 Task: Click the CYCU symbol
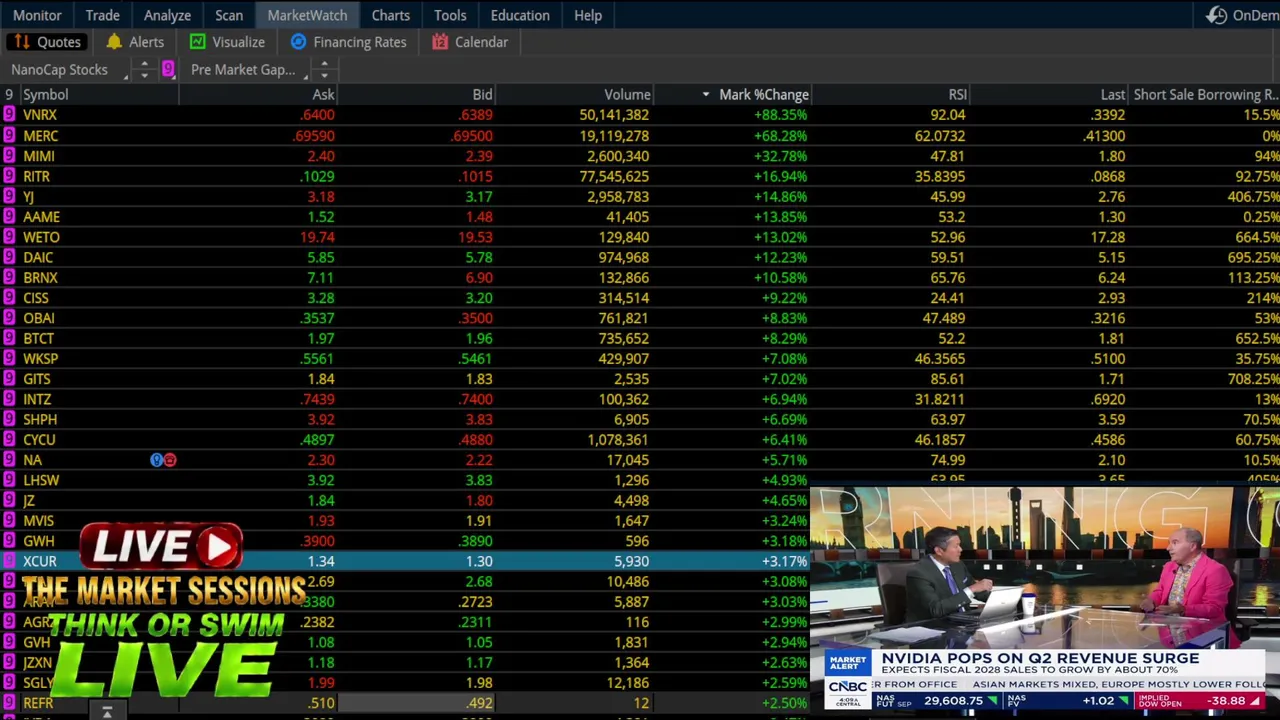tap(39, 439)
